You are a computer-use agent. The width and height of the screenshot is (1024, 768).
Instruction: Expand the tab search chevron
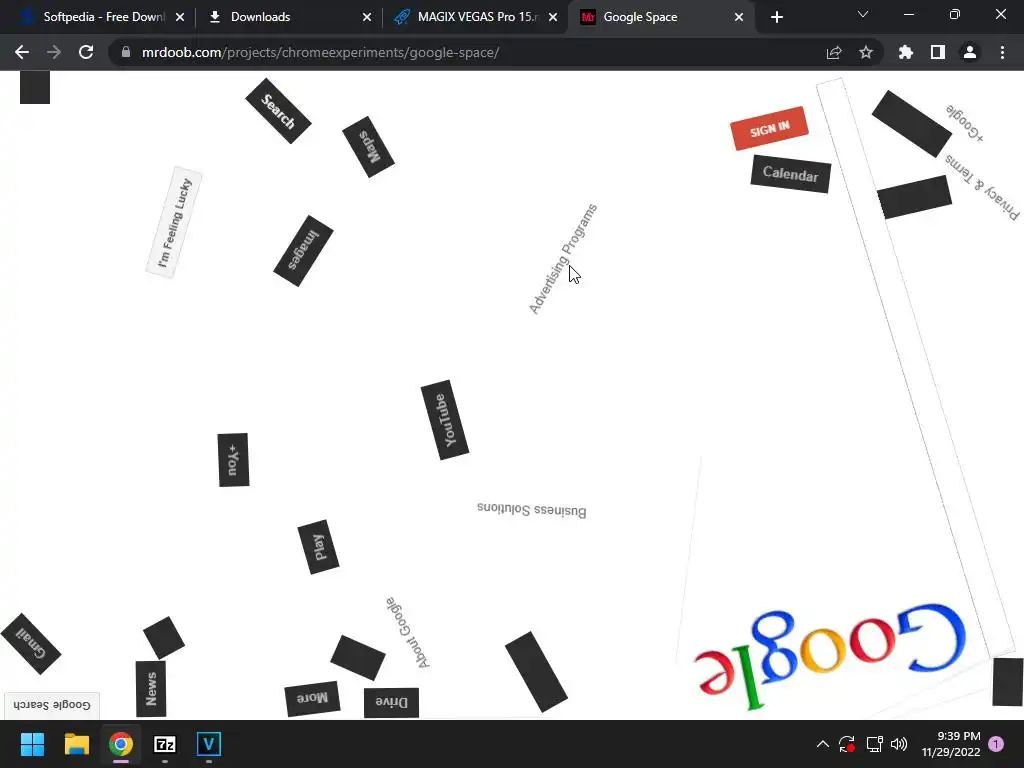(x=863, y=14)
